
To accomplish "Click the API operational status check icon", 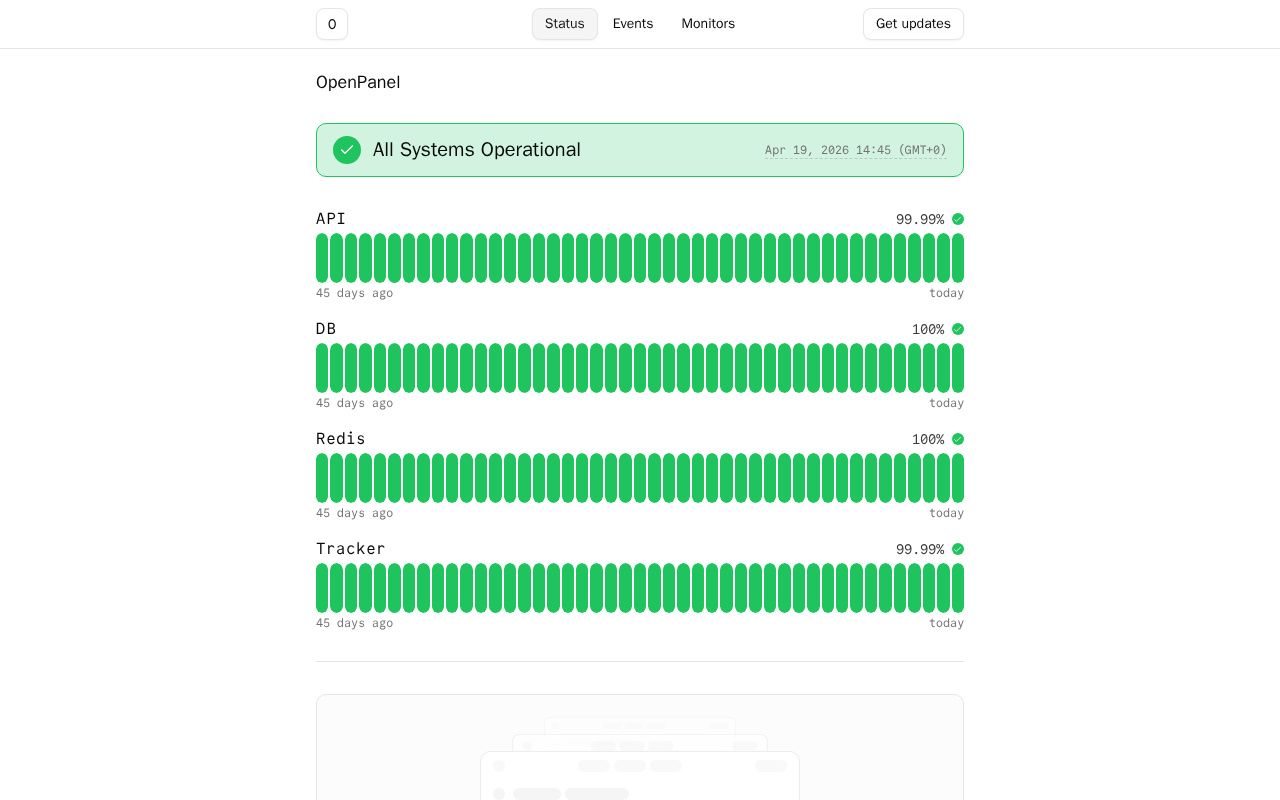I will tap(958, 219).
